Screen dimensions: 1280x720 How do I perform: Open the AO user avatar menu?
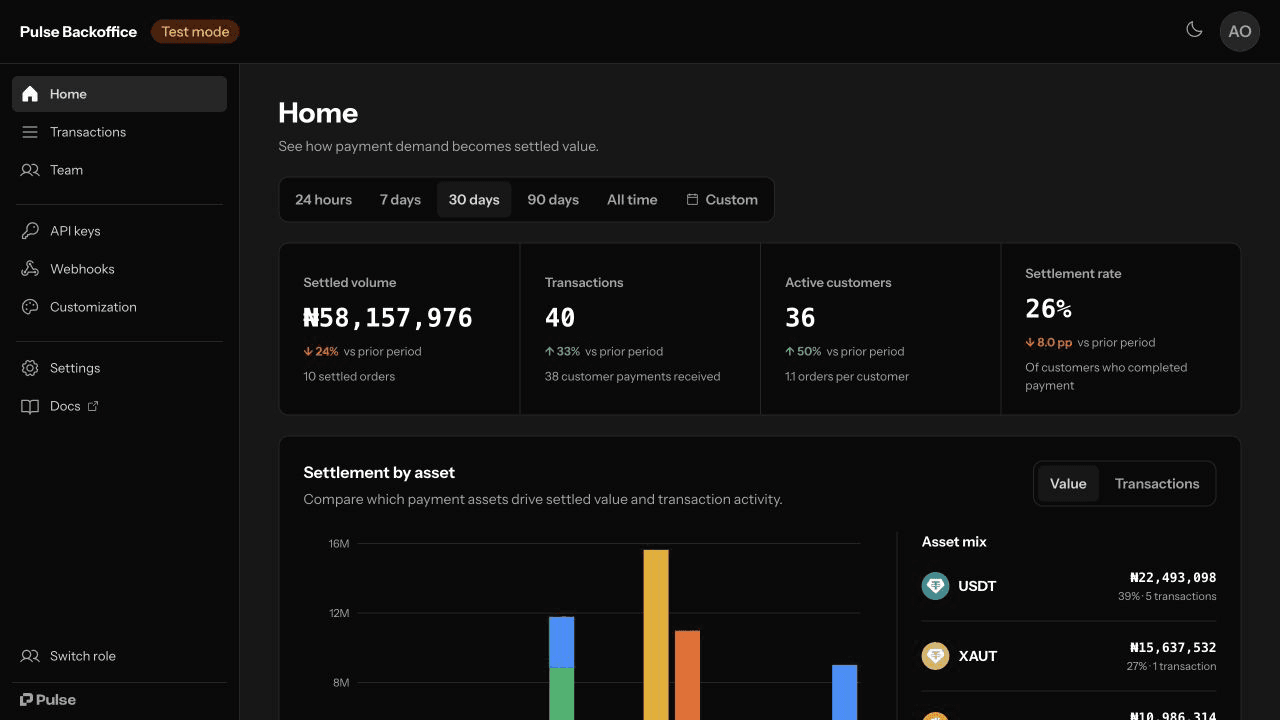[x=1240, y=31]
